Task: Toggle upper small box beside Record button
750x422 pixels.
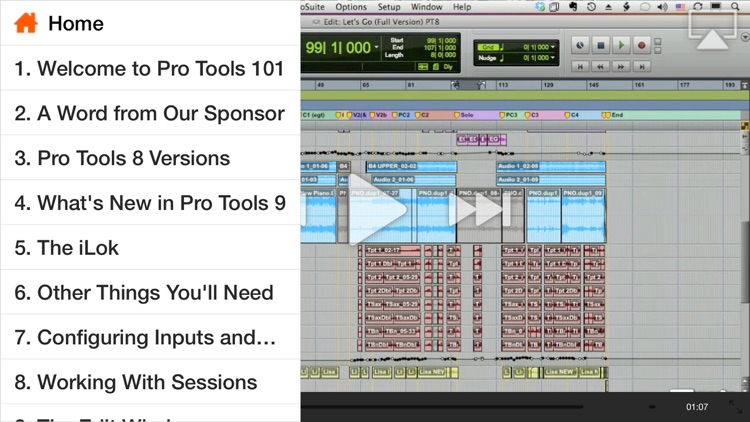Action: tap(658, 42)
